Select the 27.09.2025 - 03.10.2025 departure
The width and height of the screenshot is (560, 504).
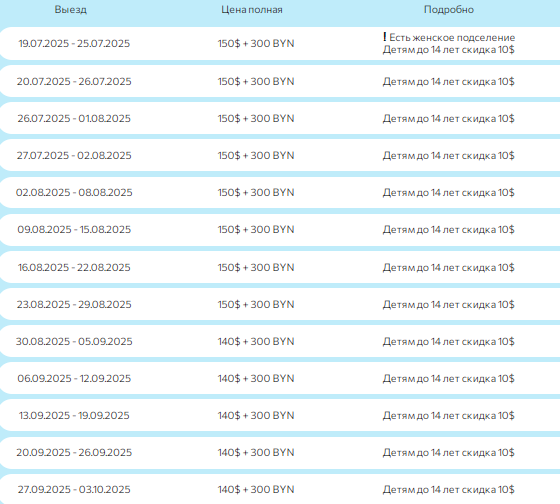[74, 489]
